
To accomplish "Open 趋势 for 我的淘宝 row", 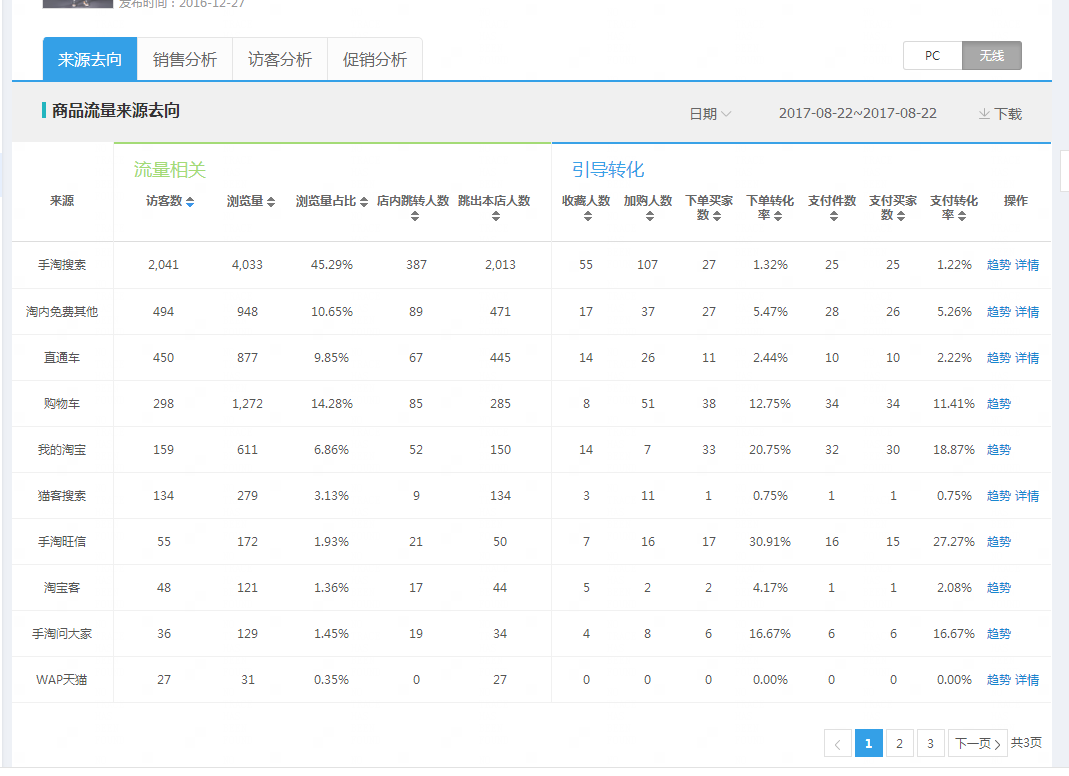I will (999, 450).
